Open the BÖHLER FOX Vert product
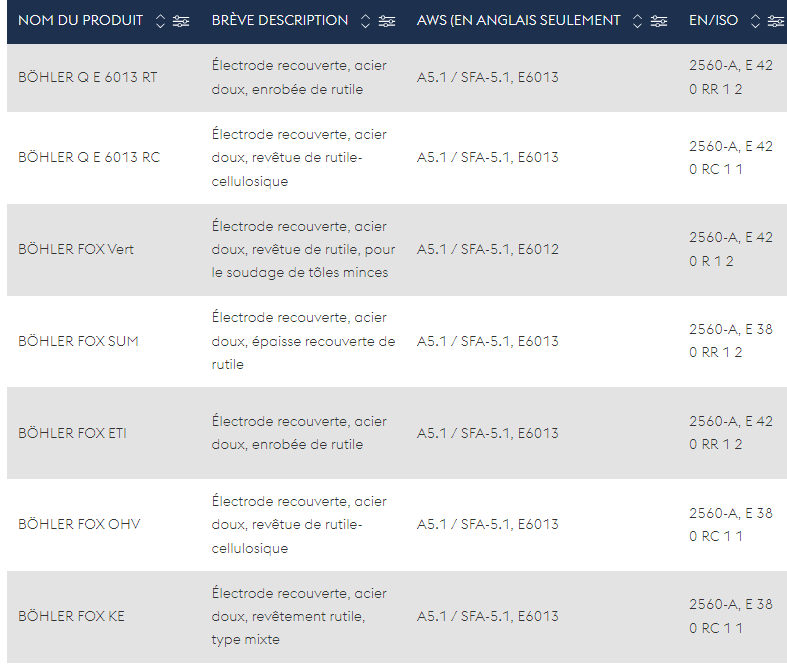The height and width of the screenshot is (664, 787). [76, 249]
